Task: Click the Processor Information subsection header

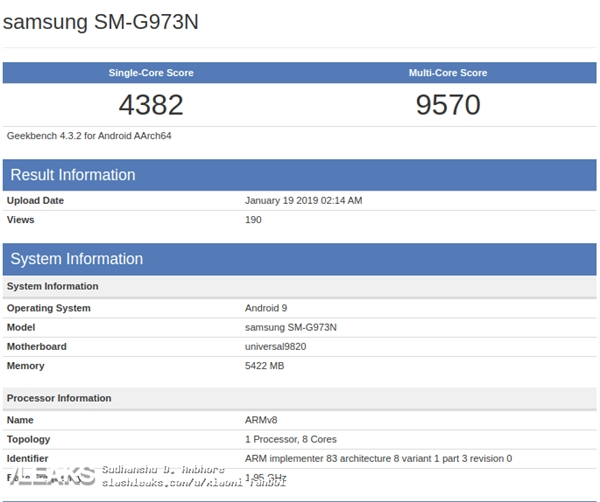Action: click(59, 398)
